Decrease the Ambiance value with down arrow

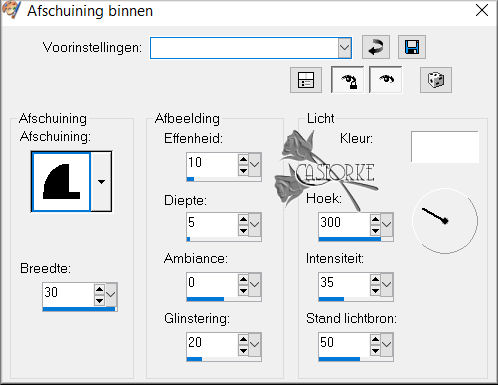[x=243, y=291]
